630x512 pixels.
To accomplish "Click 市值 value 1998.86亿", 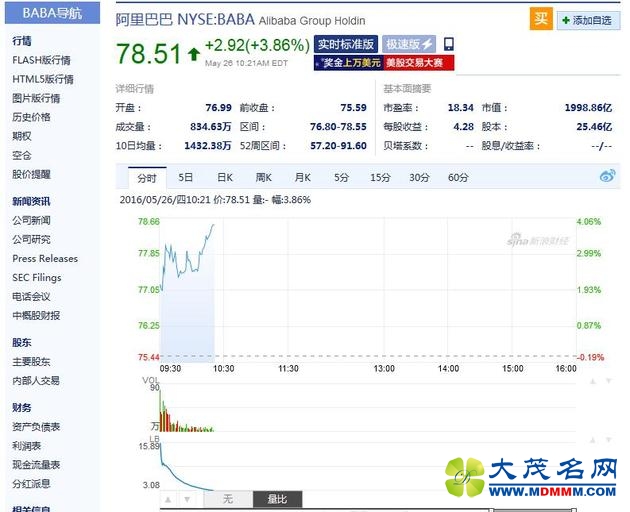I will (x=588, y=108).
